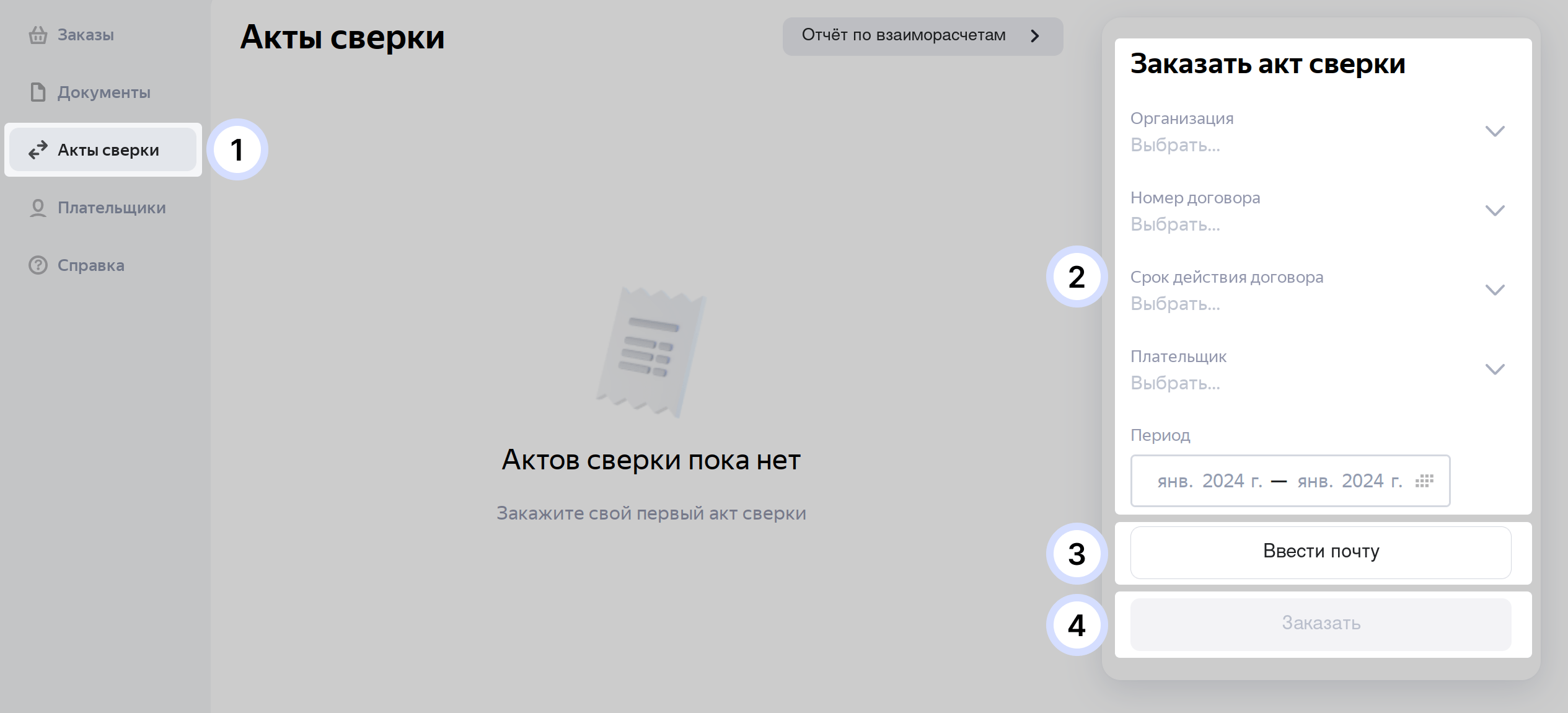
Task: Open the Номер договора selector
Action: [x=1496, y=211]
